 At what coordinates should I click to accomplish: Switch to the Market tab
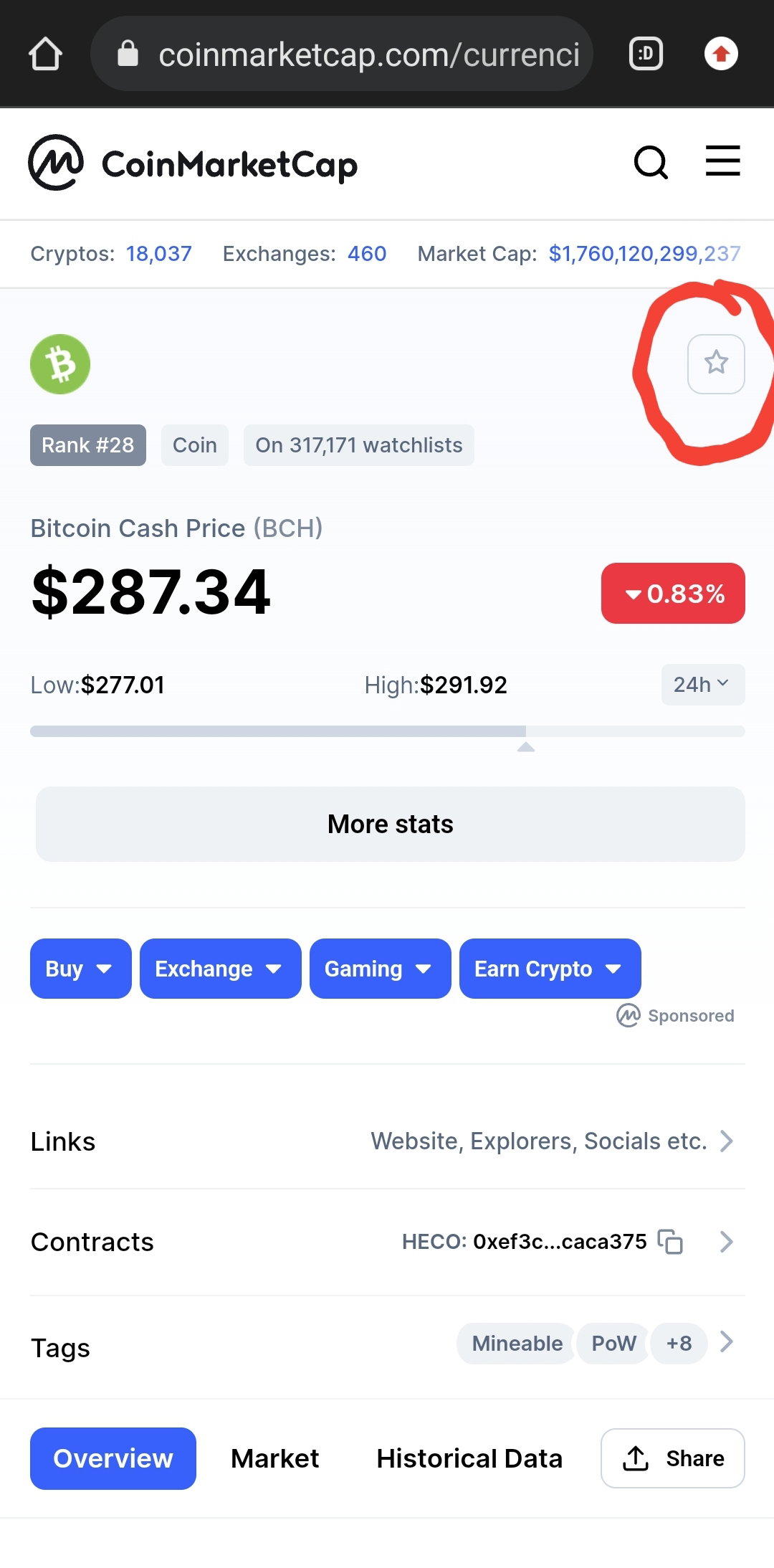[x=274, y=1458]
